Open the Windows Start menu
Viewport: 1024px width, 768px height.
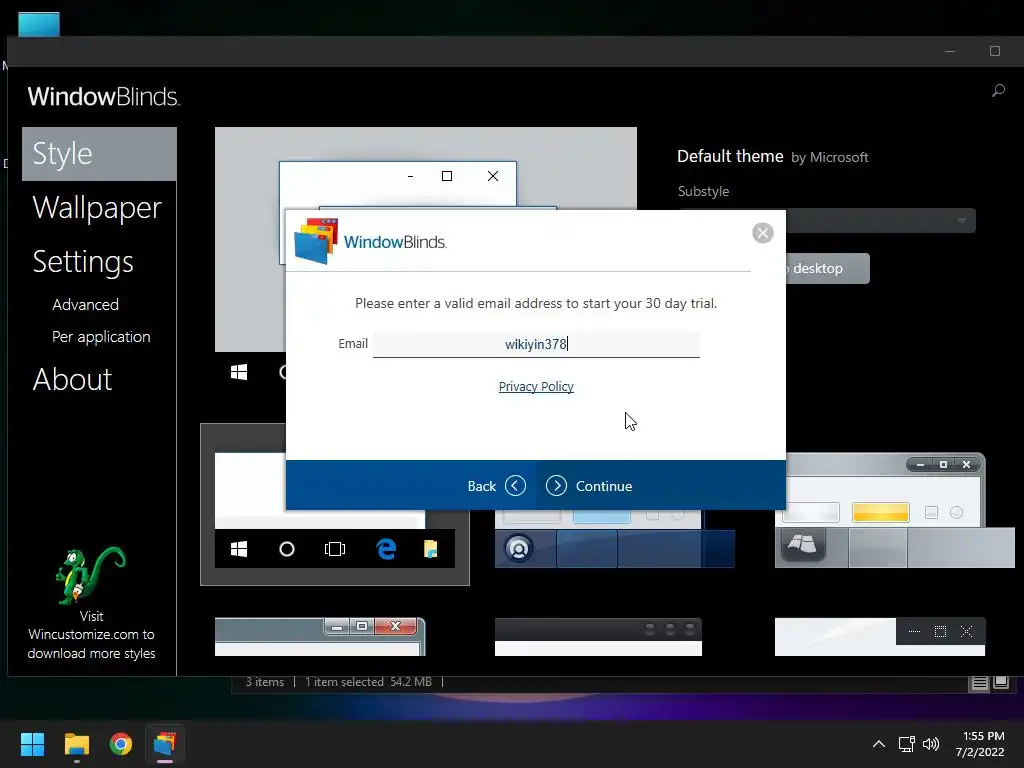click(32, 744)
